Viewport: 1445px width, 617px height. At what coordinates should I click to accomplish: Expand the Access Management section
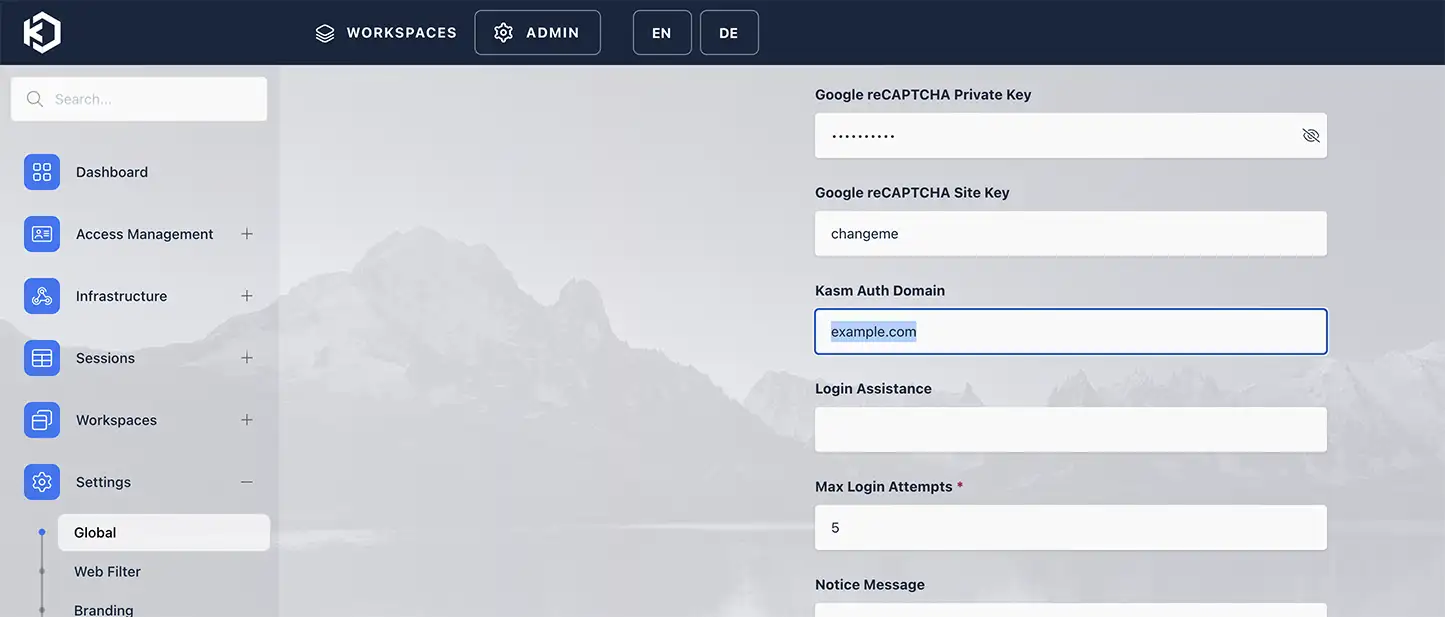(x=246, y=233)
